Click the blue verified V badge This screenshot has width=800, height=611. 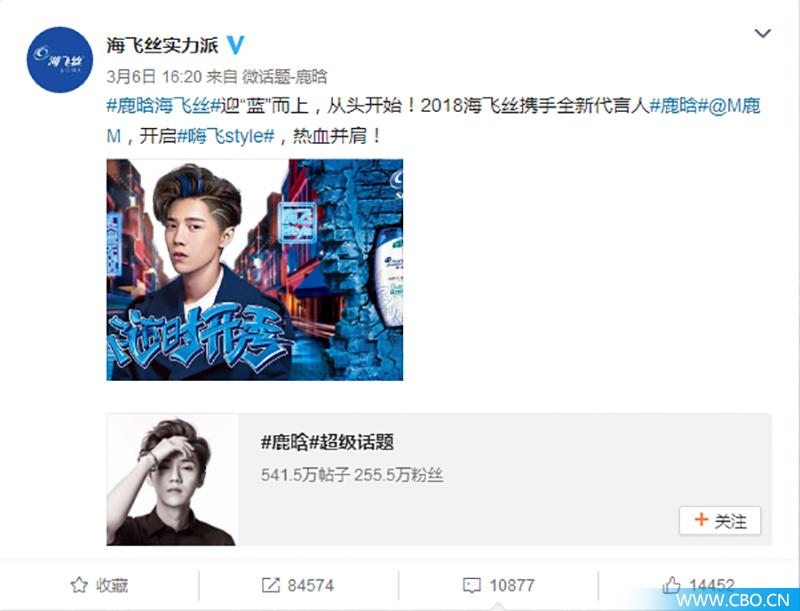[235, 45]
